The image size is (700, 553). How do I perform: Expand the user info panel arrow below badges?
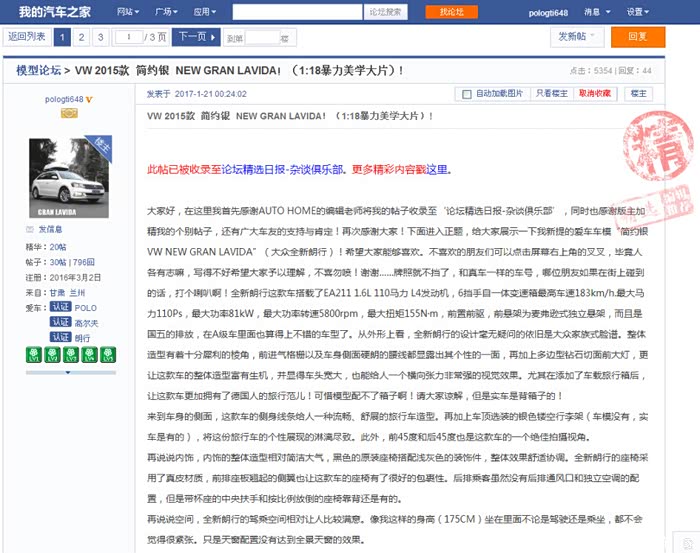click(x=68, y=371)
